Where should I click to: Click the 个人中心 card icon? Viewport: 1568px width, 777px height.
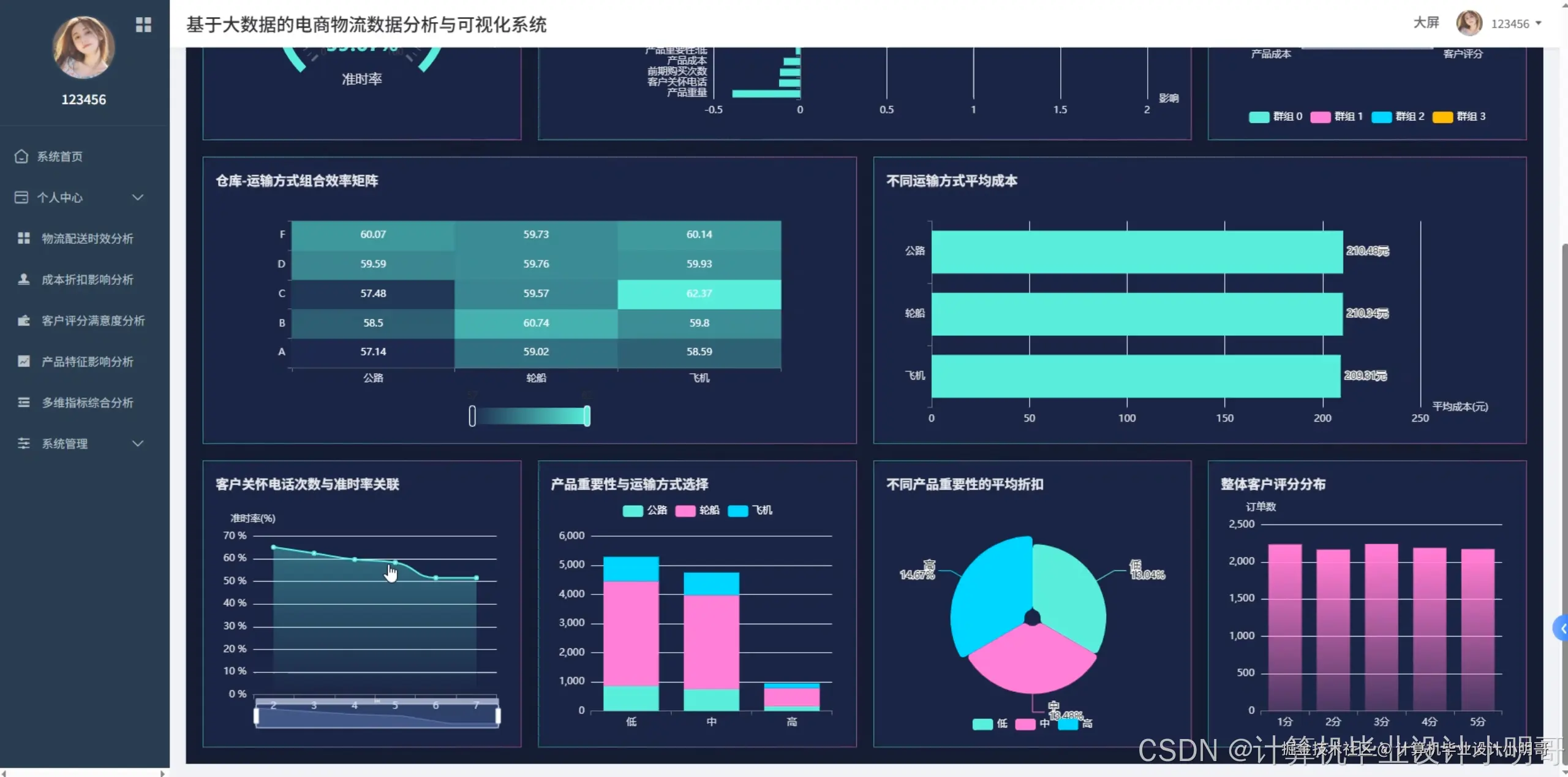(21, 197)
